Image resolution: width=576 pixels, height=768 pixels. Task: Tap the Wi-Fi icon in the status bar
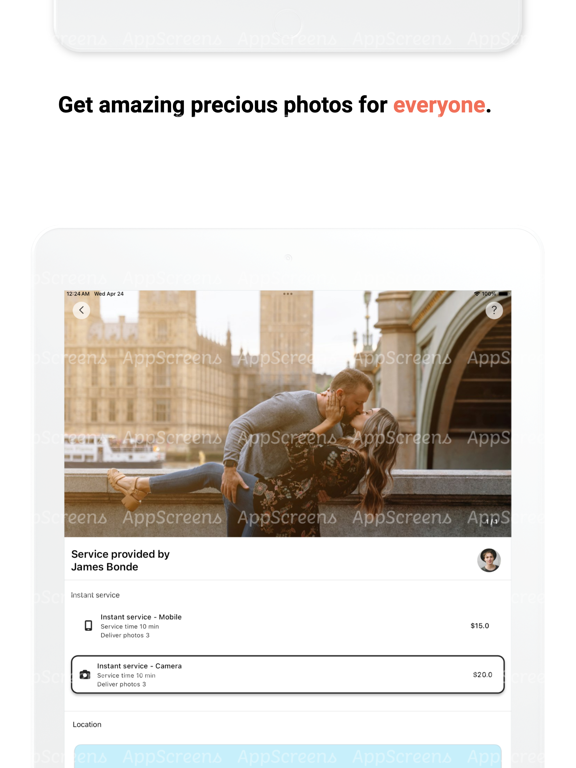(x=477, y=294)
